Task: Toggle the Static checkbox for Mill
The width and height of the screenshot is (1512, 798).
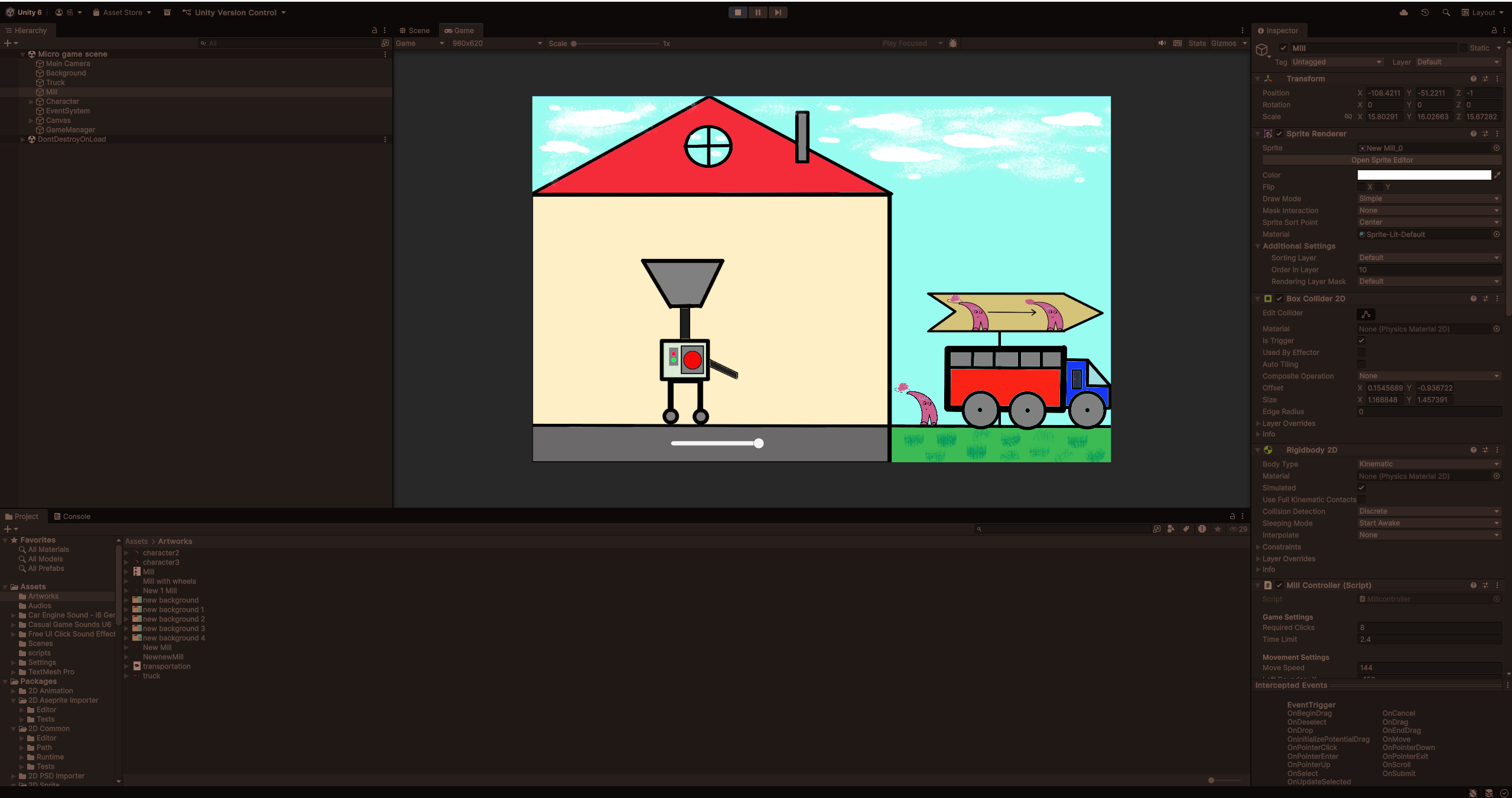Action: pyautogui.click(x=1464, y=48)
